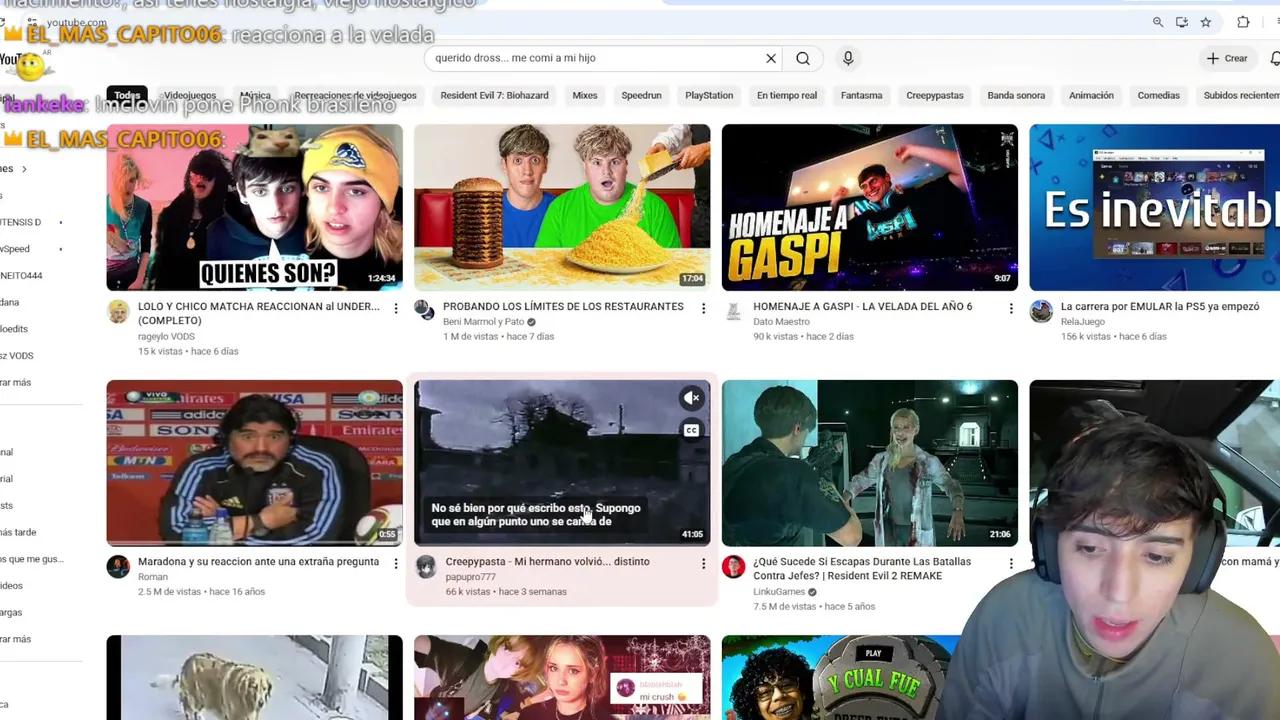Play the Maradona press conference thumbnail
This screenshot has height=720, width=1280.
[x=255, y=462]
